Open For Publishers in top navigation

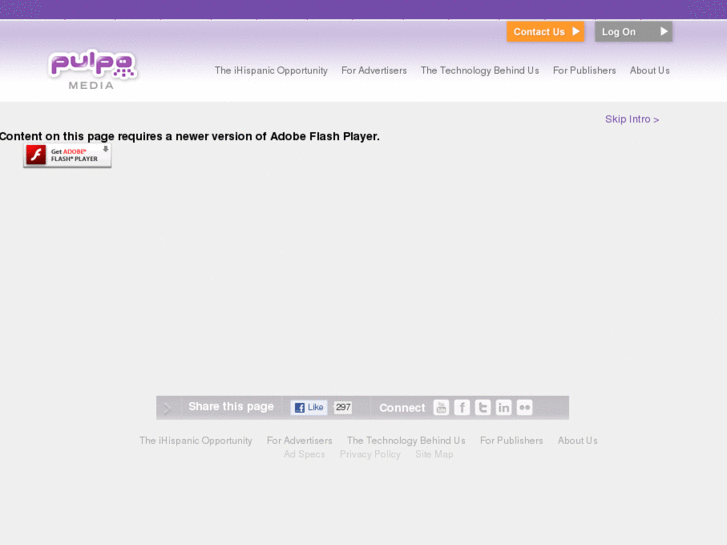584,71
